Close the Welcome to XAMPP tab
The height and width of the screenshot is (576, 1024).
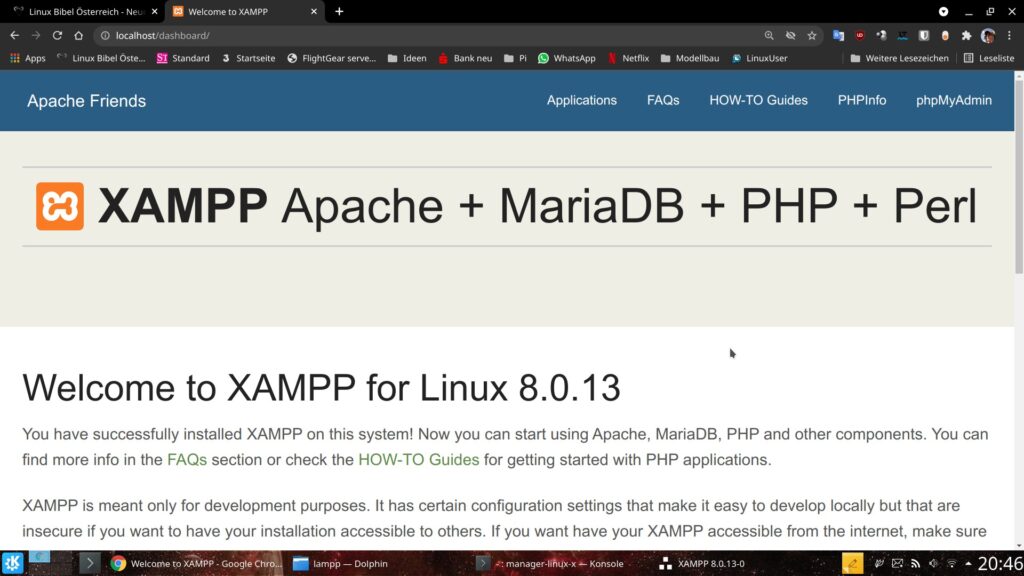click(313, 11)
